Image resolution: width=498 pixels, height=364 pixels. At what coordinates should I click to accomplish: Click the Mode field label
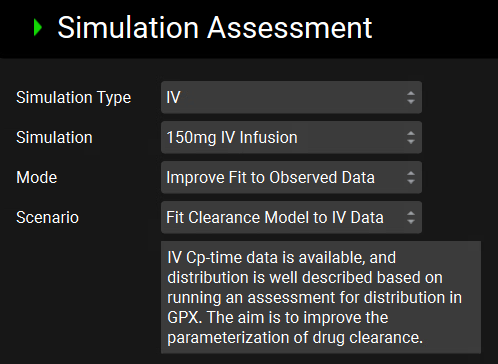pos(37,177)
